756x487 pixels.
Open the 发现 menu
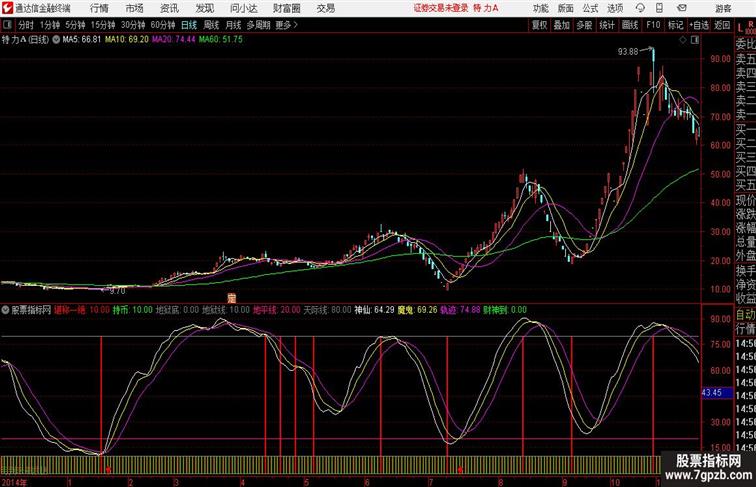(x=204, y=8)
